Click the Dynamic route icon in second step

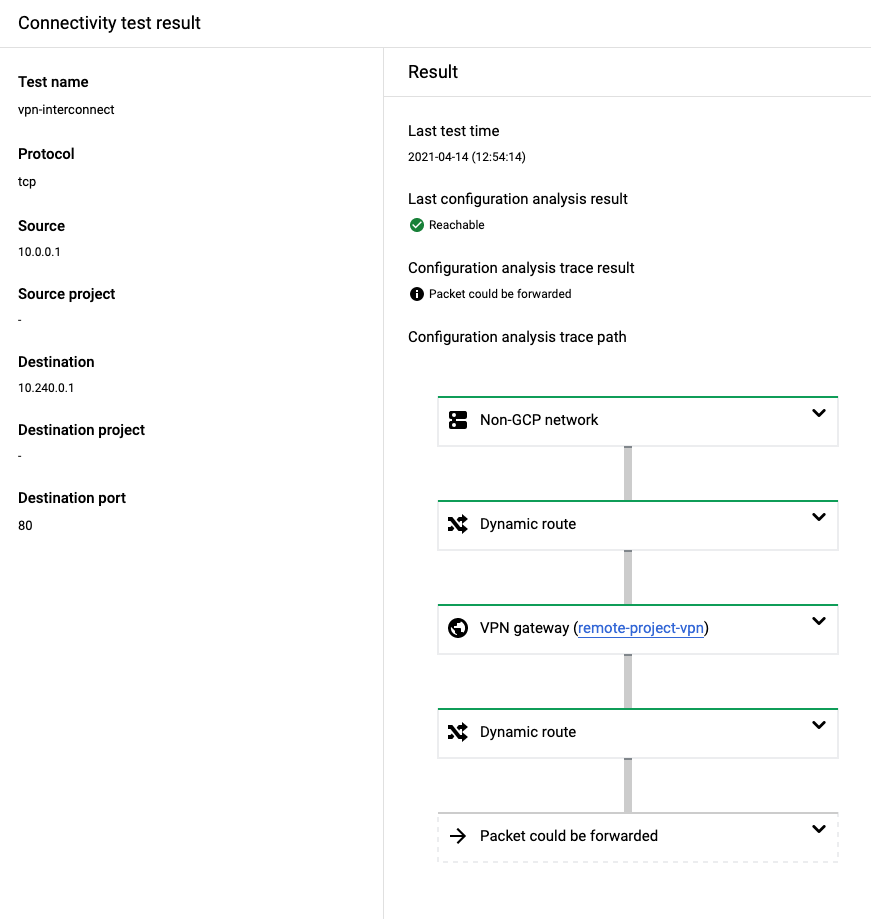click(458, 524)
